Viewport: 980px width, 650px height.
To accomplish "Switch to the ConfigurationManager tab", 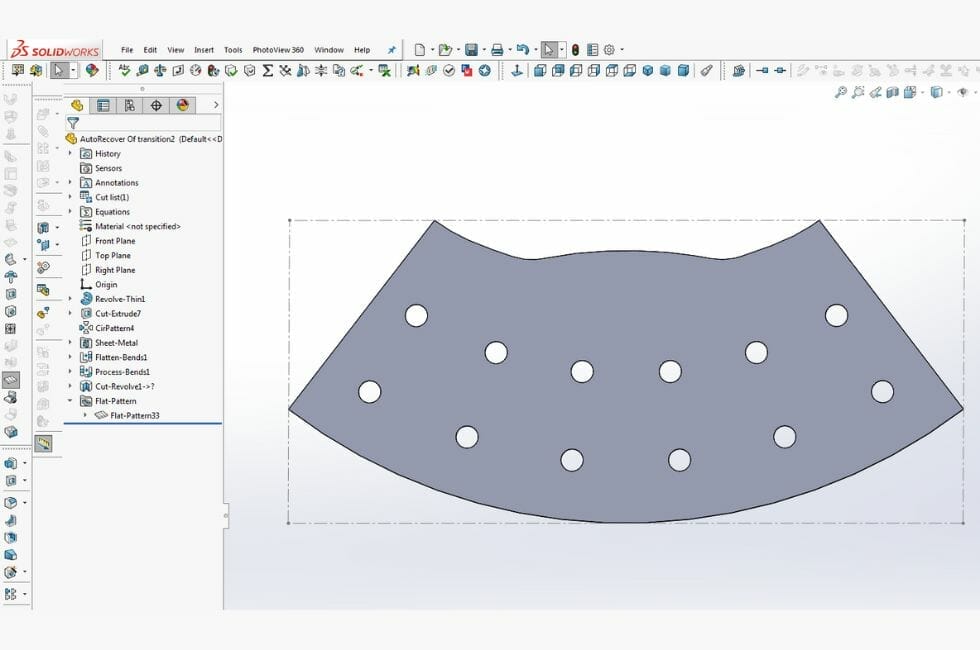I will [129, 103].
